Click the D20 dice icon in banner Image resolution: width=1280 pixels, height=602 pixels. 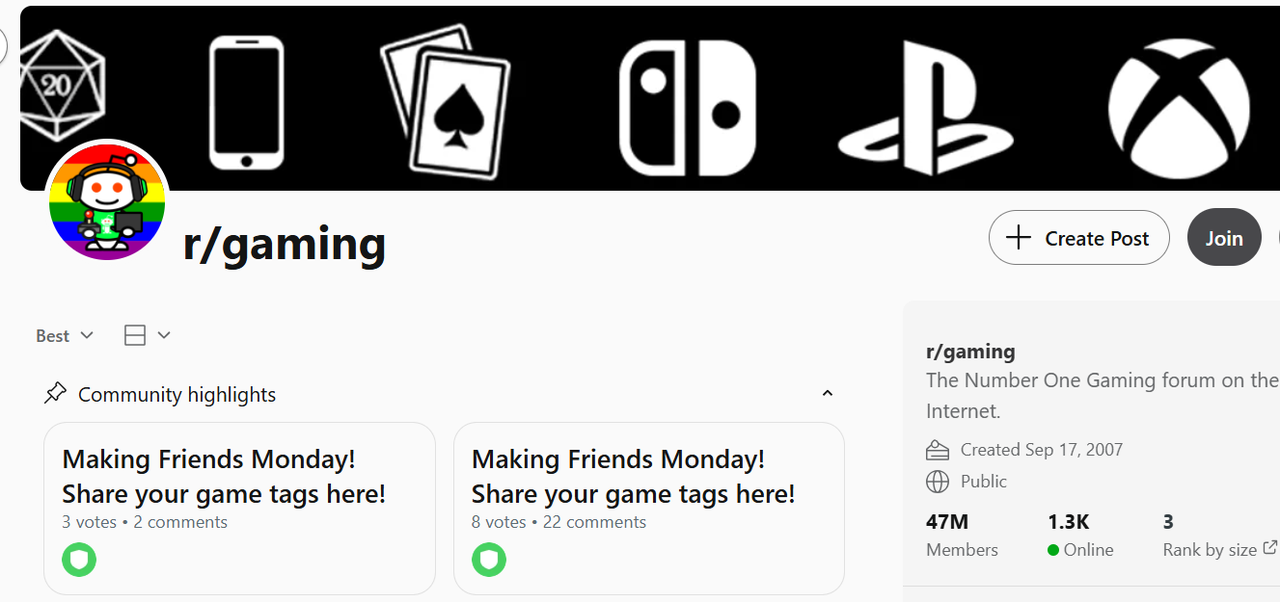tap(60, 84)
